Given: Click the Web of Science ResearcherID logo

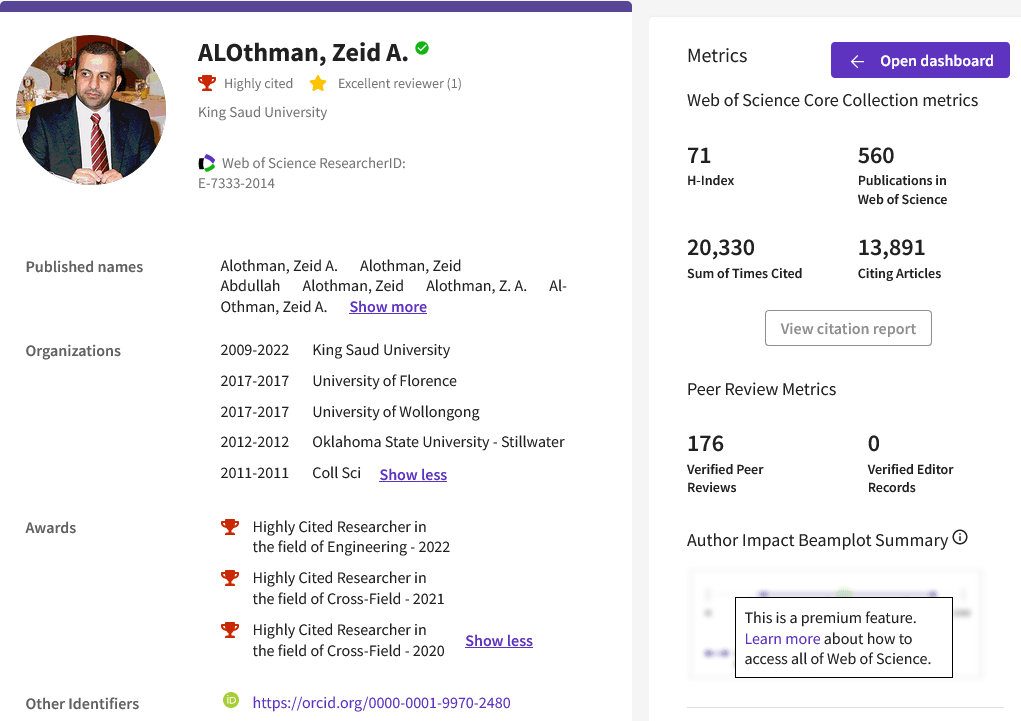Looking at the screenshot, I should pyautogui.click(x=207, y=163).
